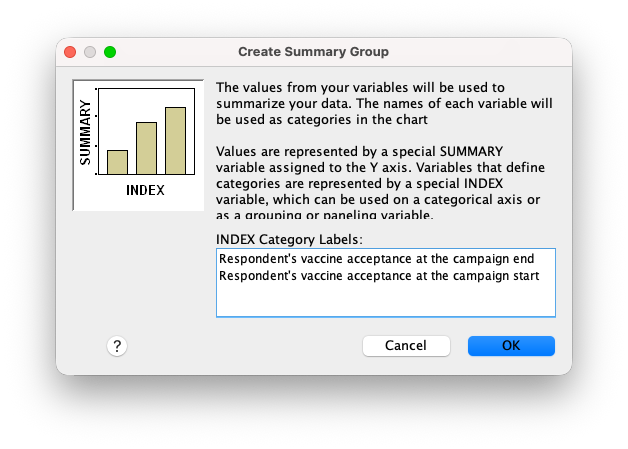The width and height of the screenshot is (628, 449).
Task: Click the empty area in the labels box
Action: tap(386, 300)
